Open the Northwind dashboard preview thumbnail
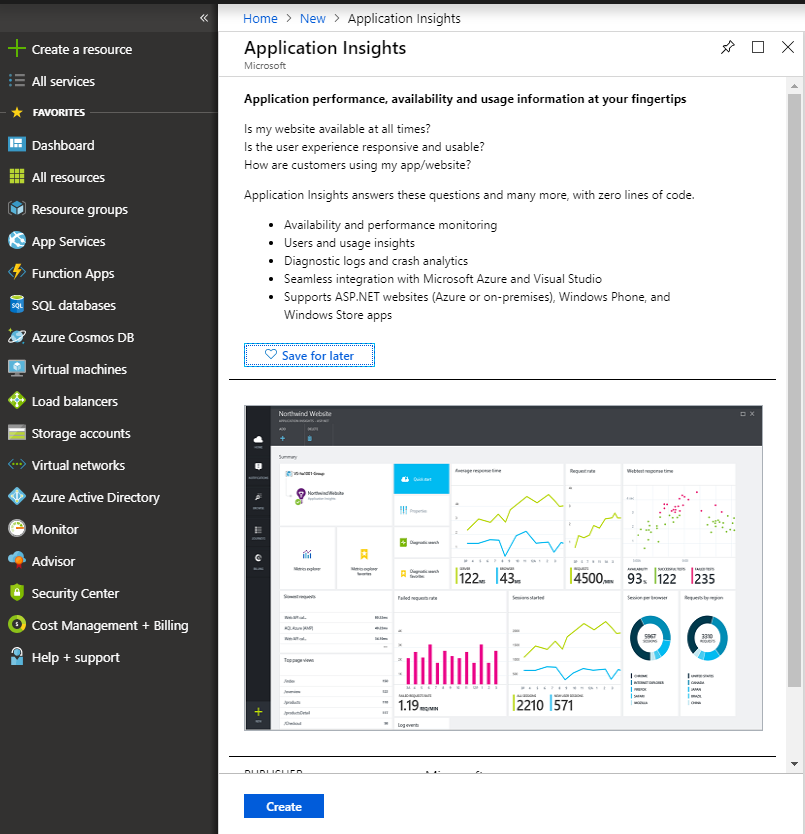Image resolution: width=805 pixels, height=834 pixels. (x=503, y=568)
